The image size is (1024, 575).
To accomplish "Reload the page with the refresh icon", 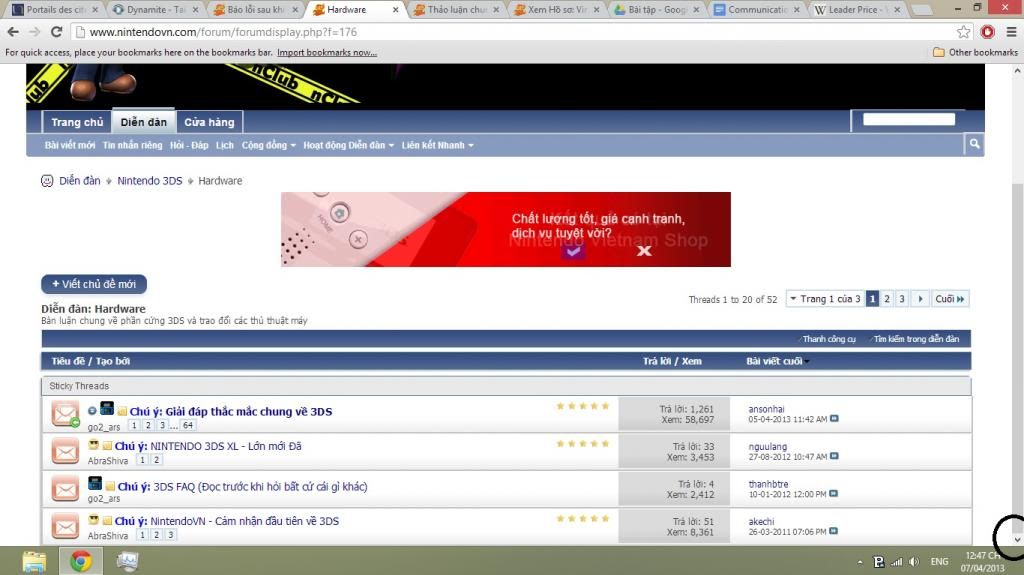I will 56,31.
